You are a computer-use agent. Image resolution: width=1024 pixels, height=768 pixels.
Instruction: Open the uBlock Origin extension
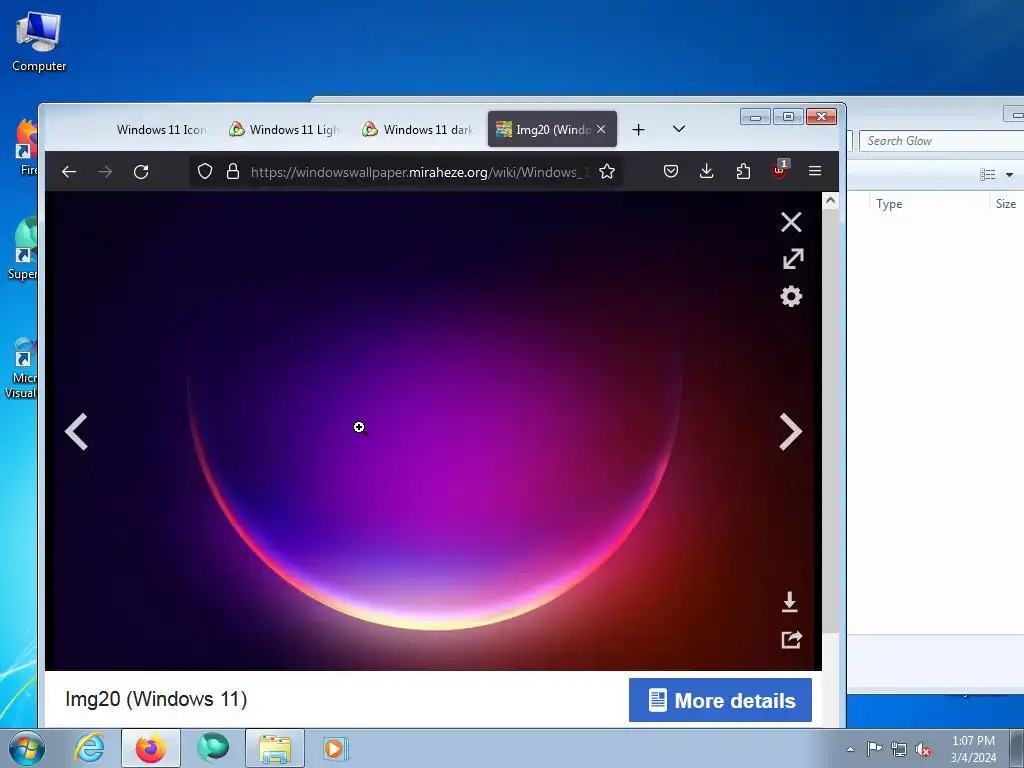point(780,170)
